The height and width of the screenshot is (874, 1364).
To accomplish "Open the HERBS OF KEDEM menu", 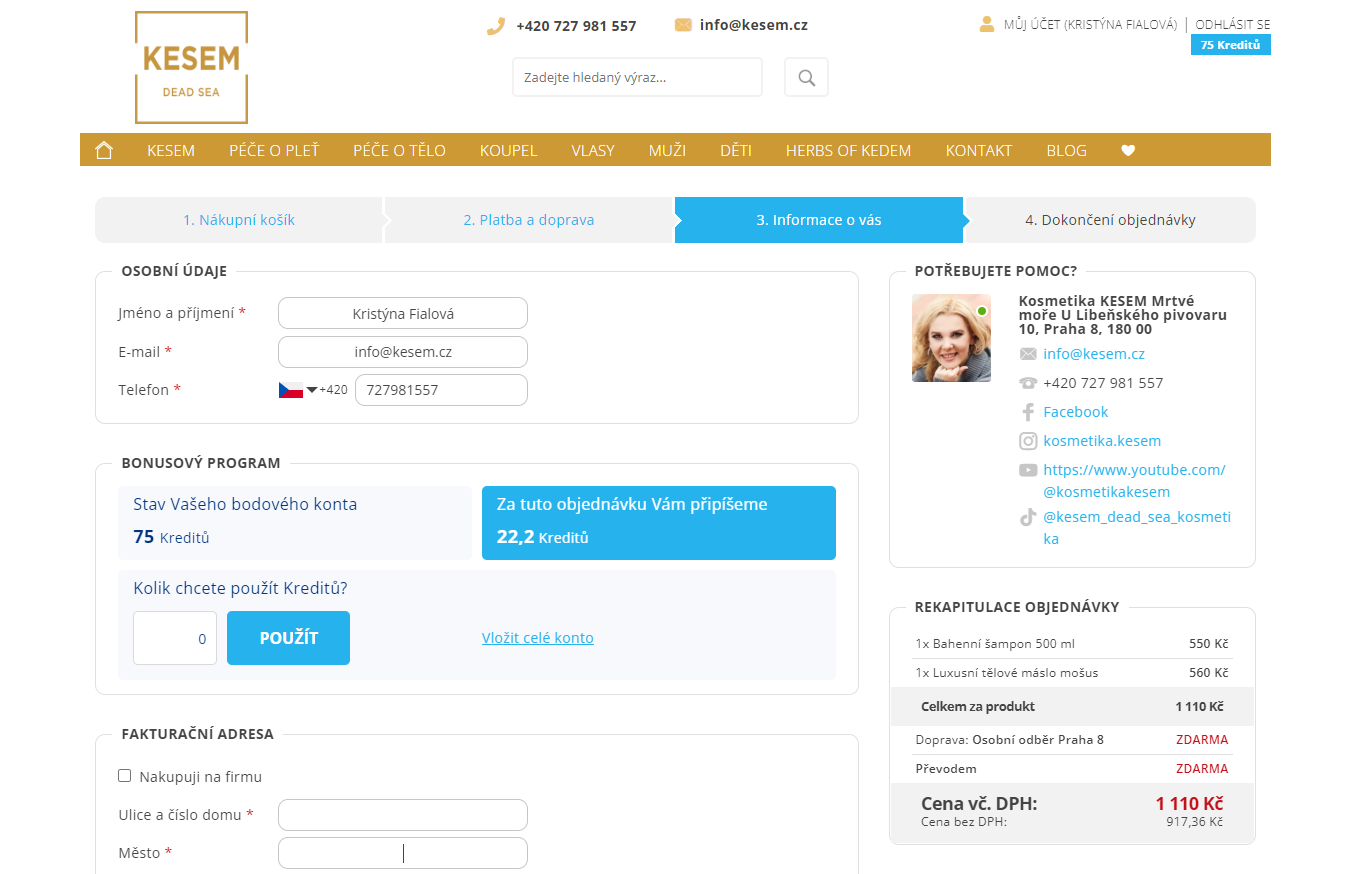I will (849, 150).
